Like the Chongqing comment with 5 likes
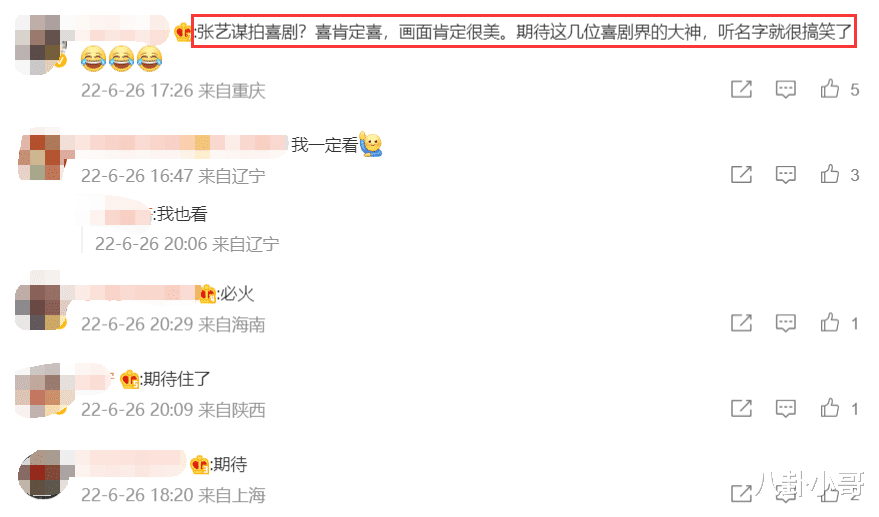Screen dimensions: 879x517 [x=830, y=89]
